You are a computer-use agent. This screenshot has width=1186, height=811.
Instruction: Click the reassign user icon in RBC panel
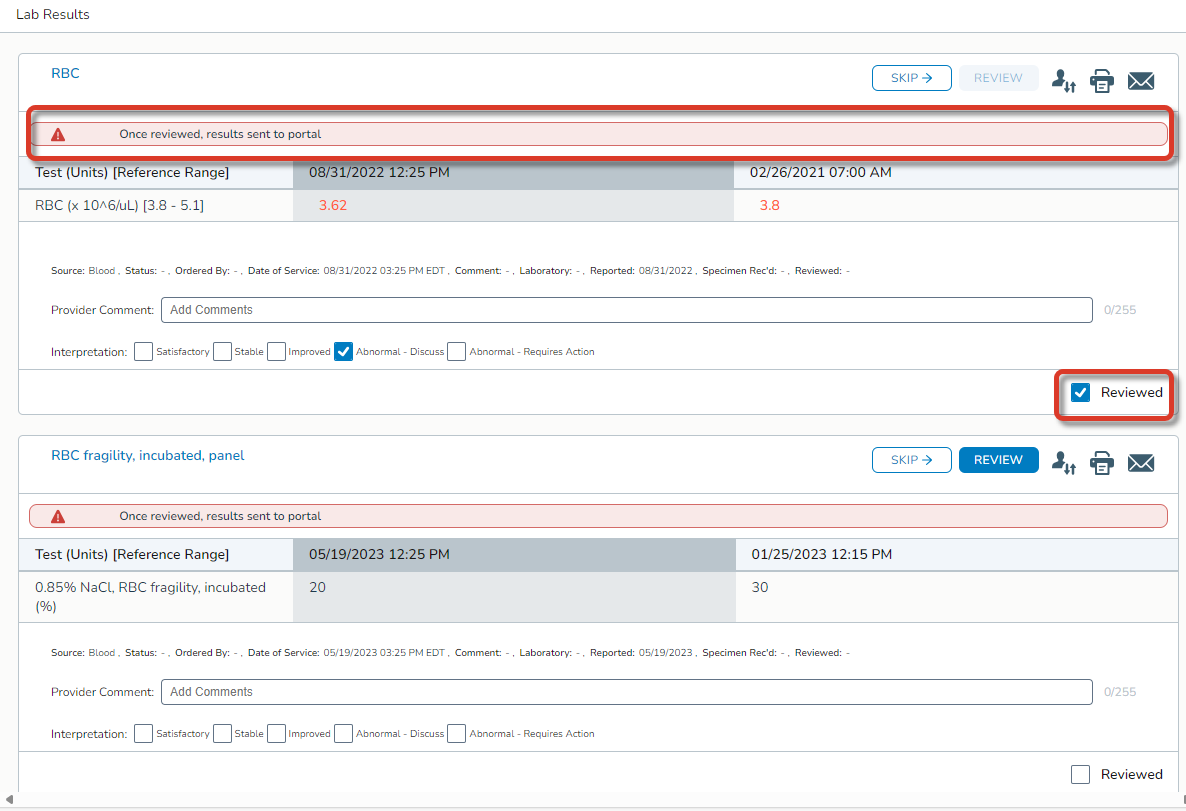(x=1063, y=81)
